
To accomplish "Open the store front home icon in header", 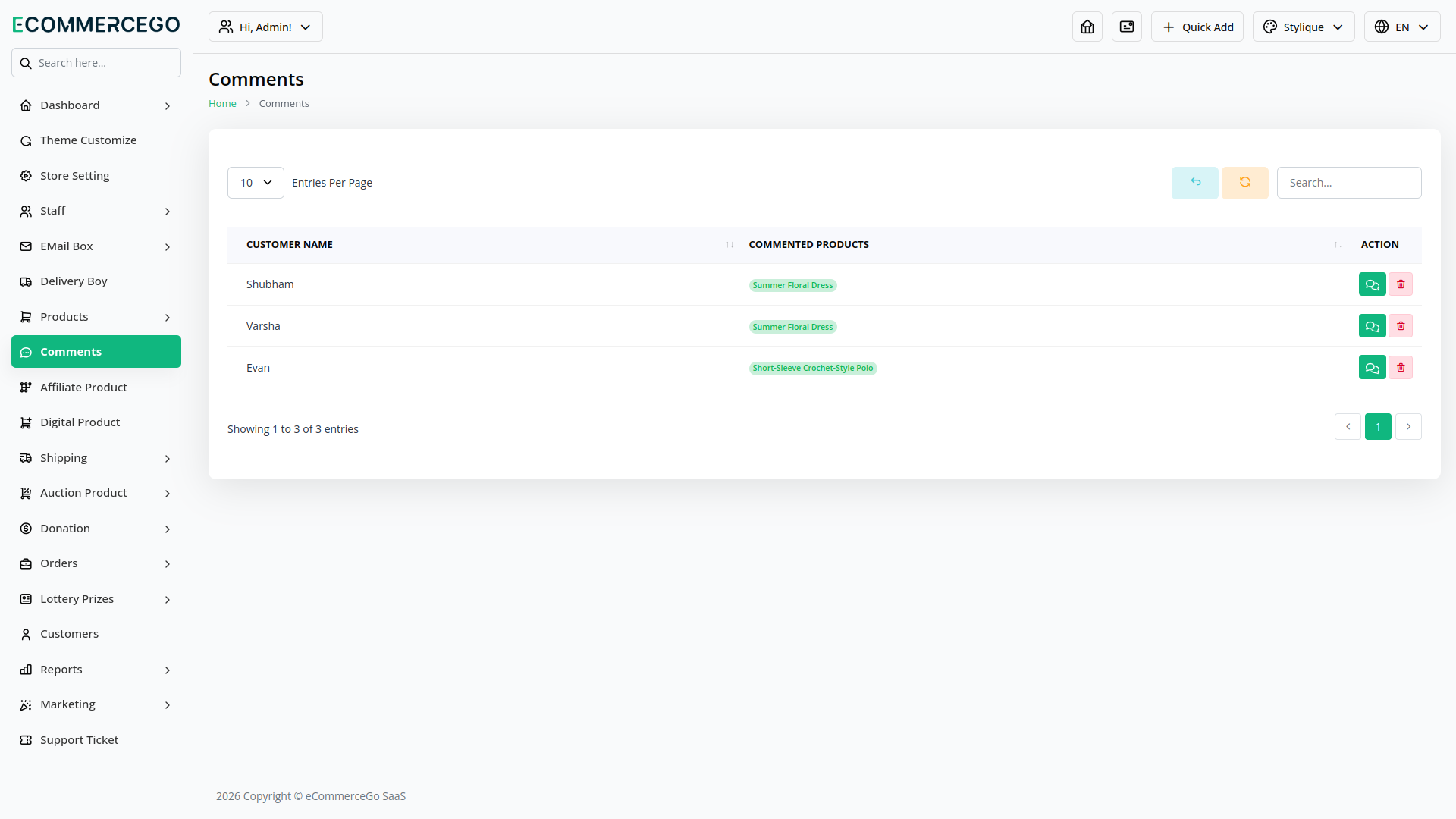I will pyautogui.click(x=1087, y=27).
